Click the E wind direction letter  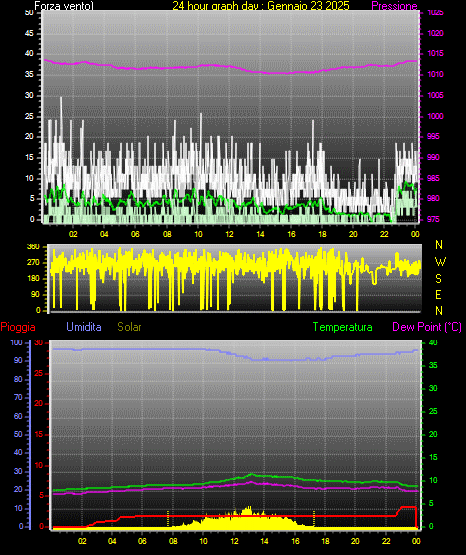[438, 295]
